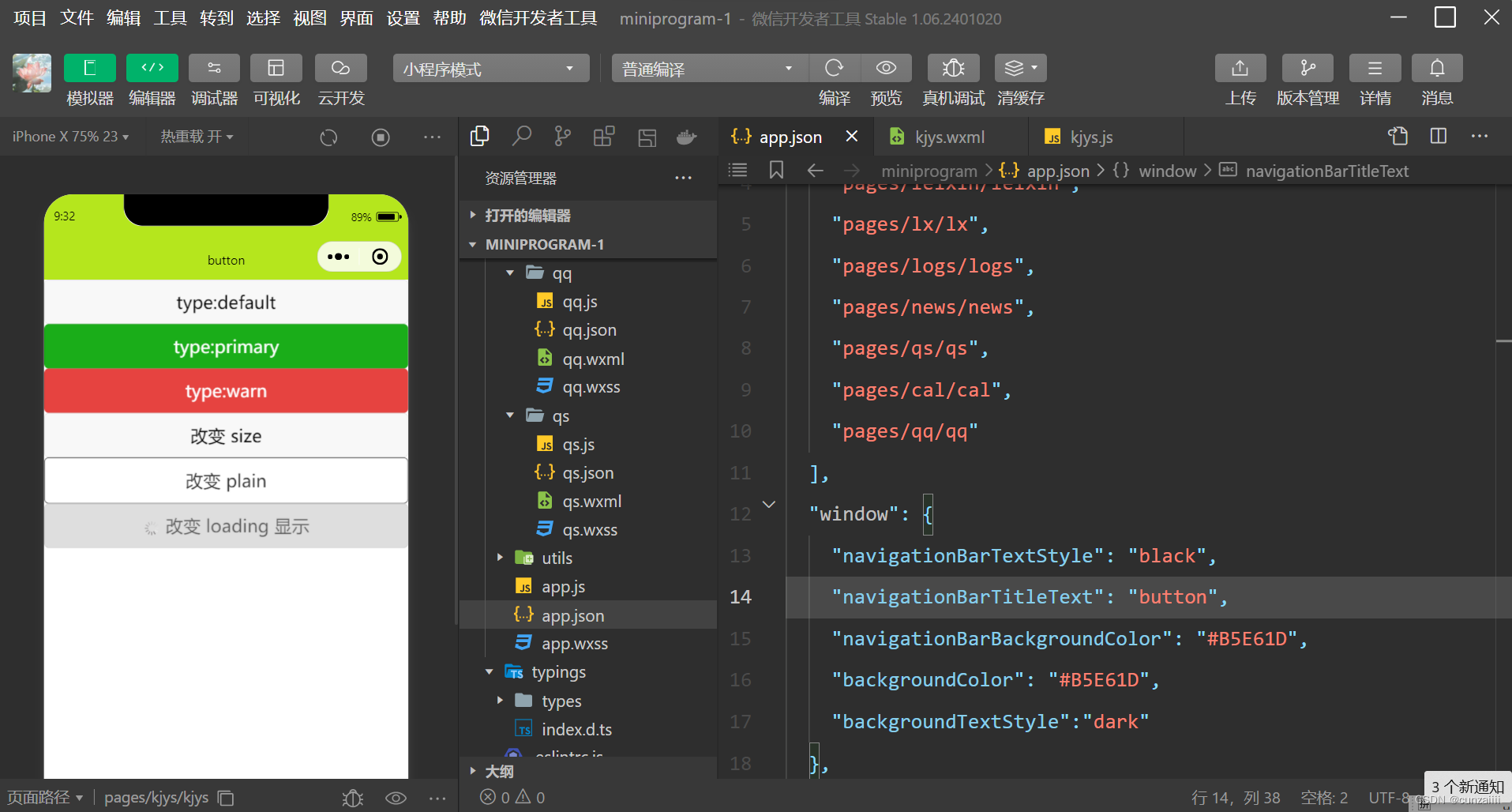1512x812 pixels.
Task: Open the 工具 menu
Action: point(170,18)
